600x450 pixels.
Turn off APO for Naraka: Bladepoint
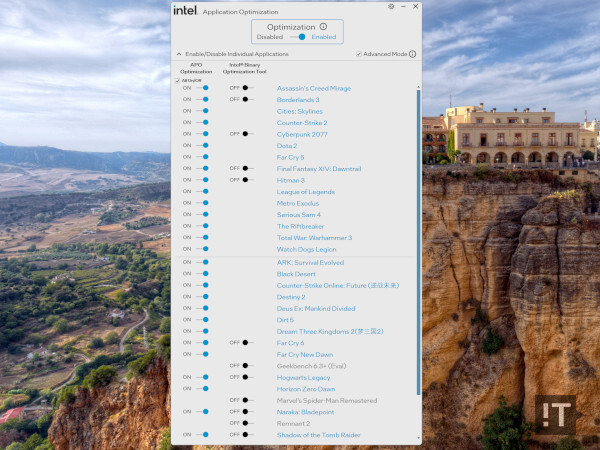pyautogui.click(x=202, y=411)
